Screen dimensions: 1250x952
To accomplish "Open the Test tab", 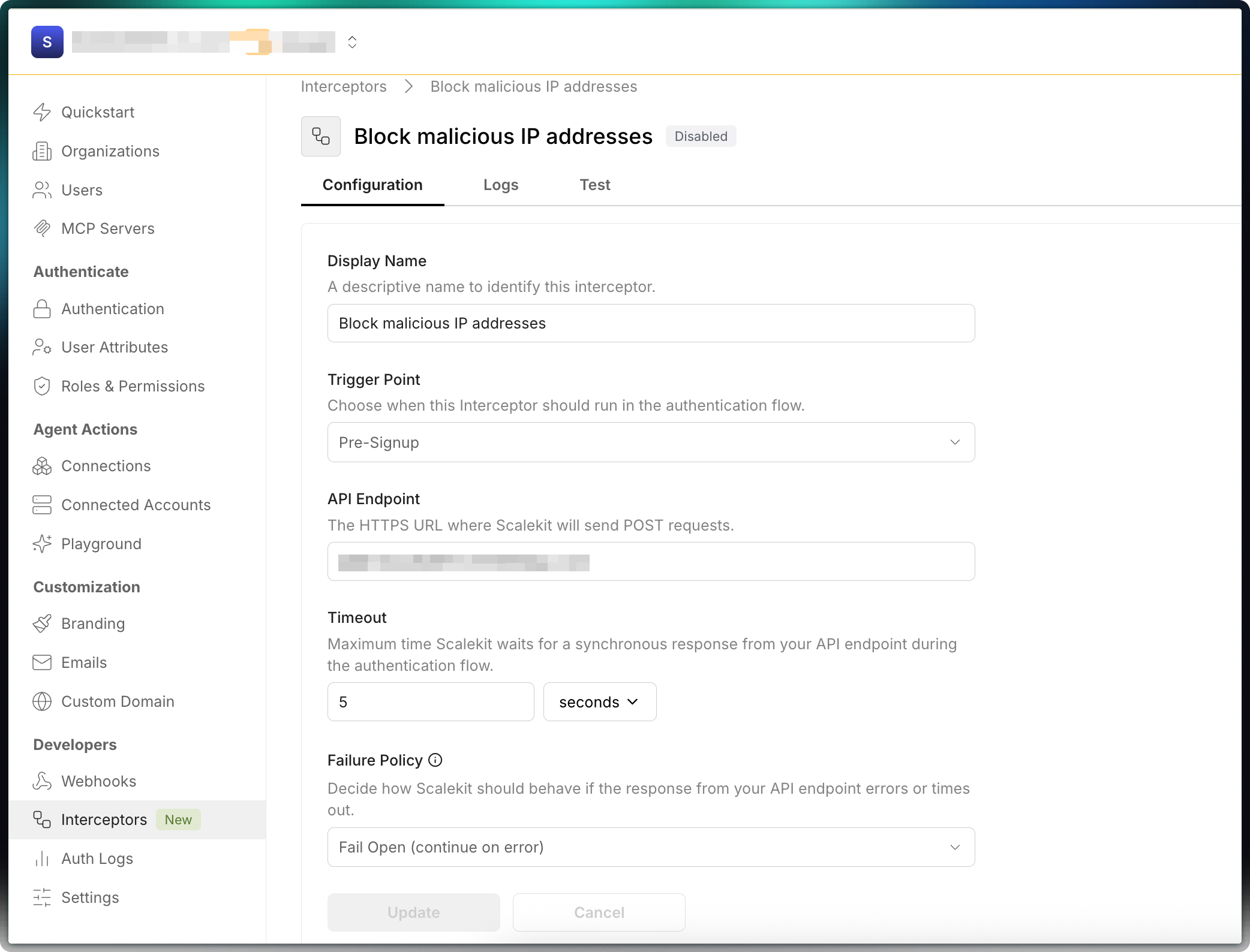I will pos(594,185).
